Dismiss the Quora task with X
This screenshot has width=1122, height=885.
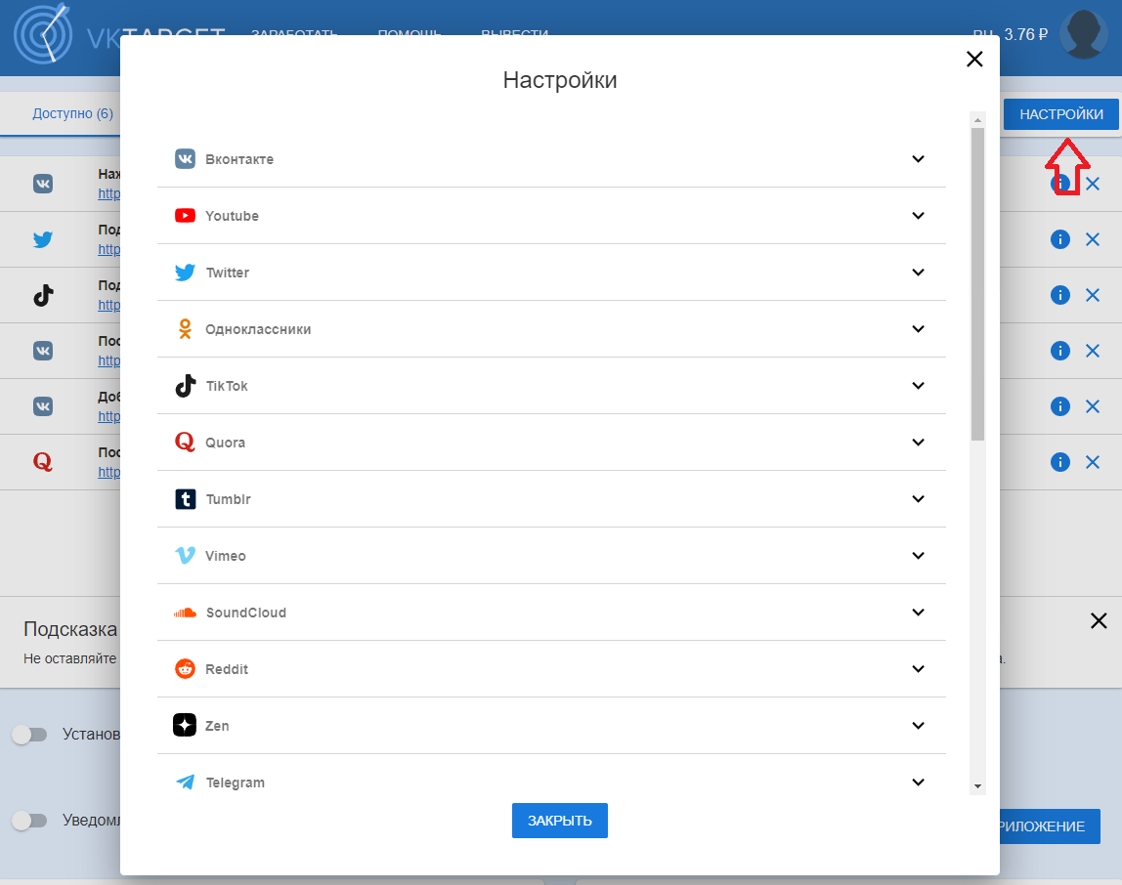click(x=1092, y=461)
